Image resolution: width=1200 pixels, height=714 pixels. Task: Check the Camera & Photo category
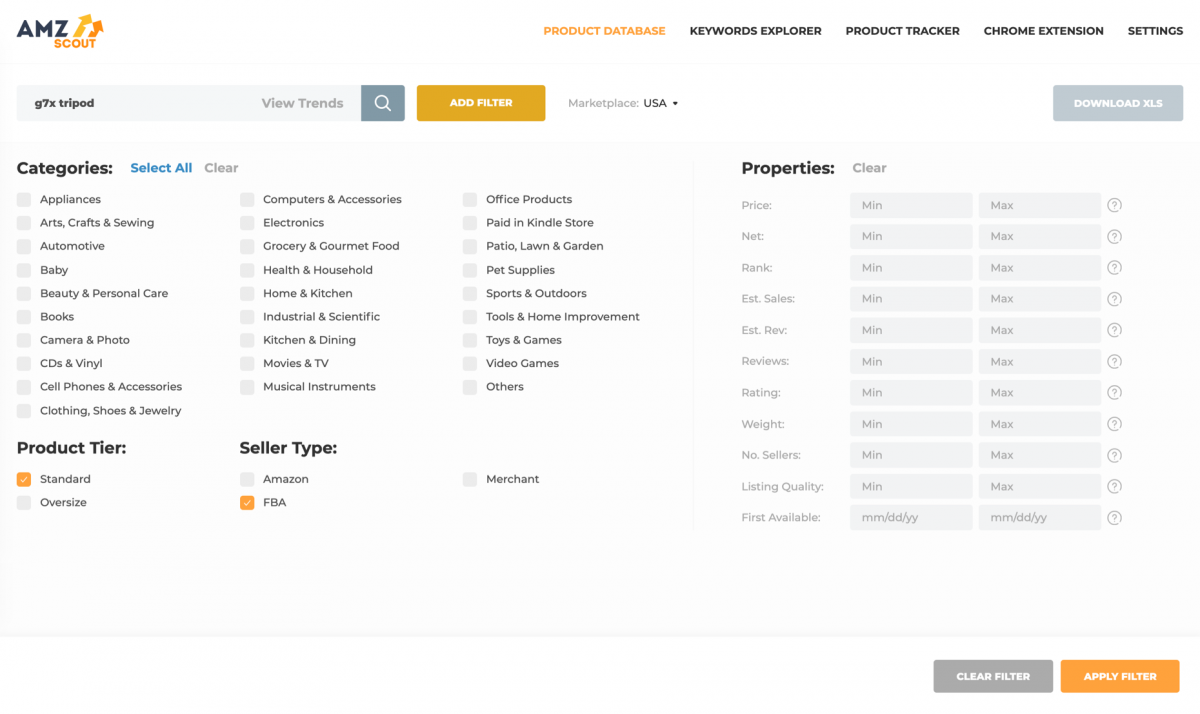point(23,339)
